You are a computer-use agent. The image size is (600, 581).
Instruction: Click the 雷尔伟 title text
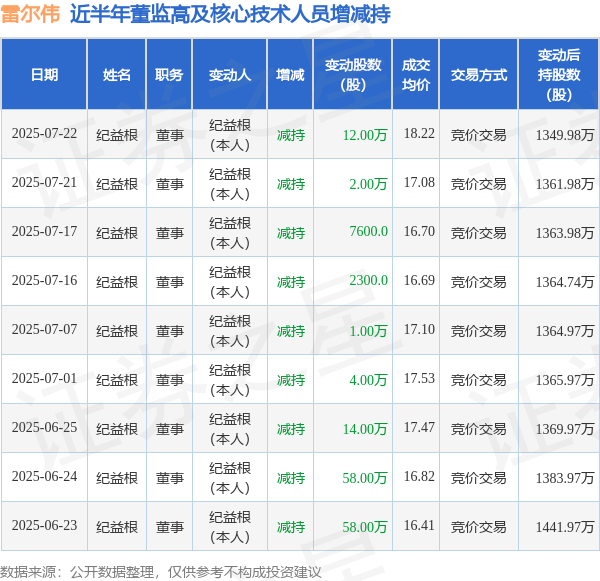click(30, 14)
